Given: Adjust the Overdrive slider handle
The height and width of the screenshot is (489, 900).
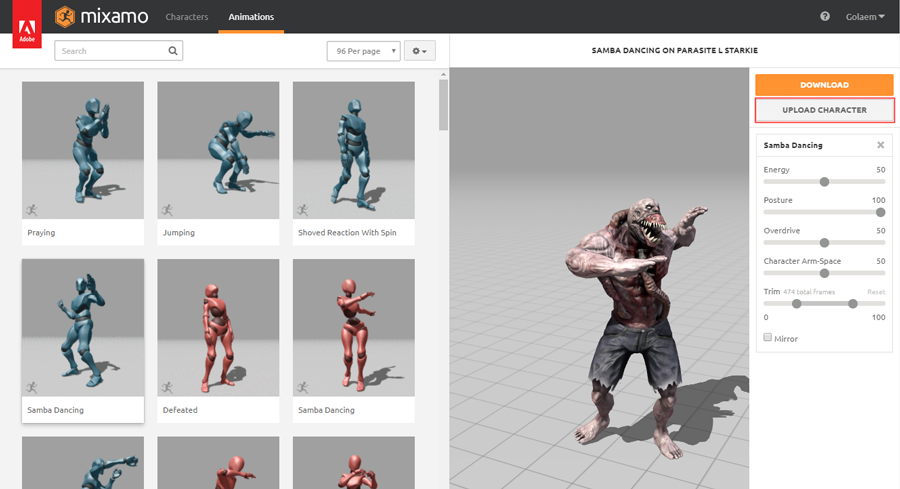Looking at the screenshot, I should coord(824,243).
